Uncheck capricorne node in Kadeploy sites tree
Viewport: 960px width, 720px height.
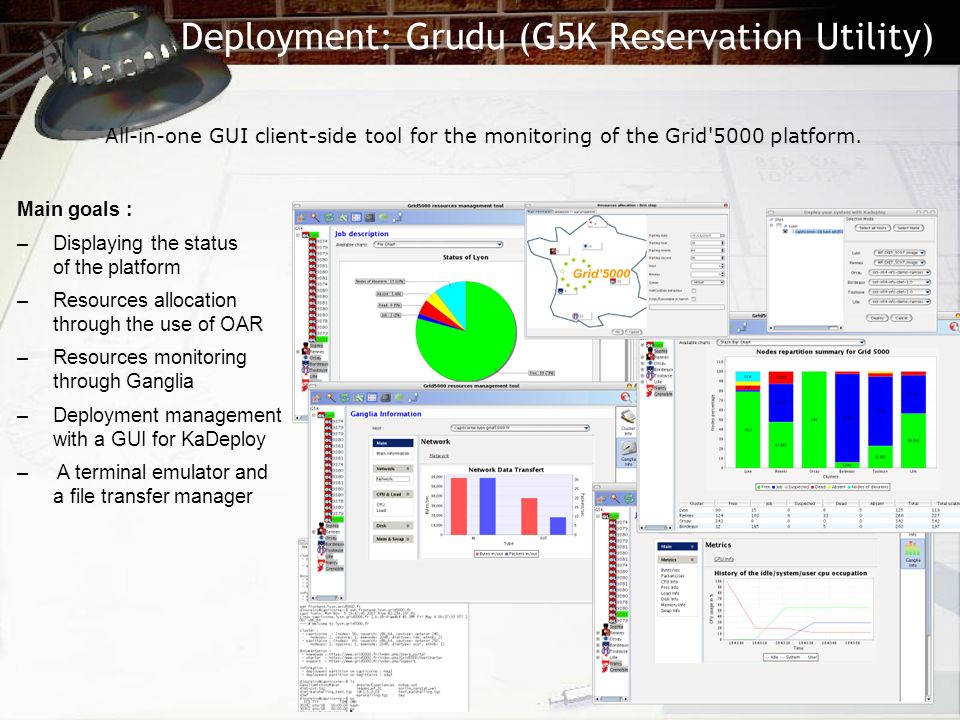click(785, 231)
